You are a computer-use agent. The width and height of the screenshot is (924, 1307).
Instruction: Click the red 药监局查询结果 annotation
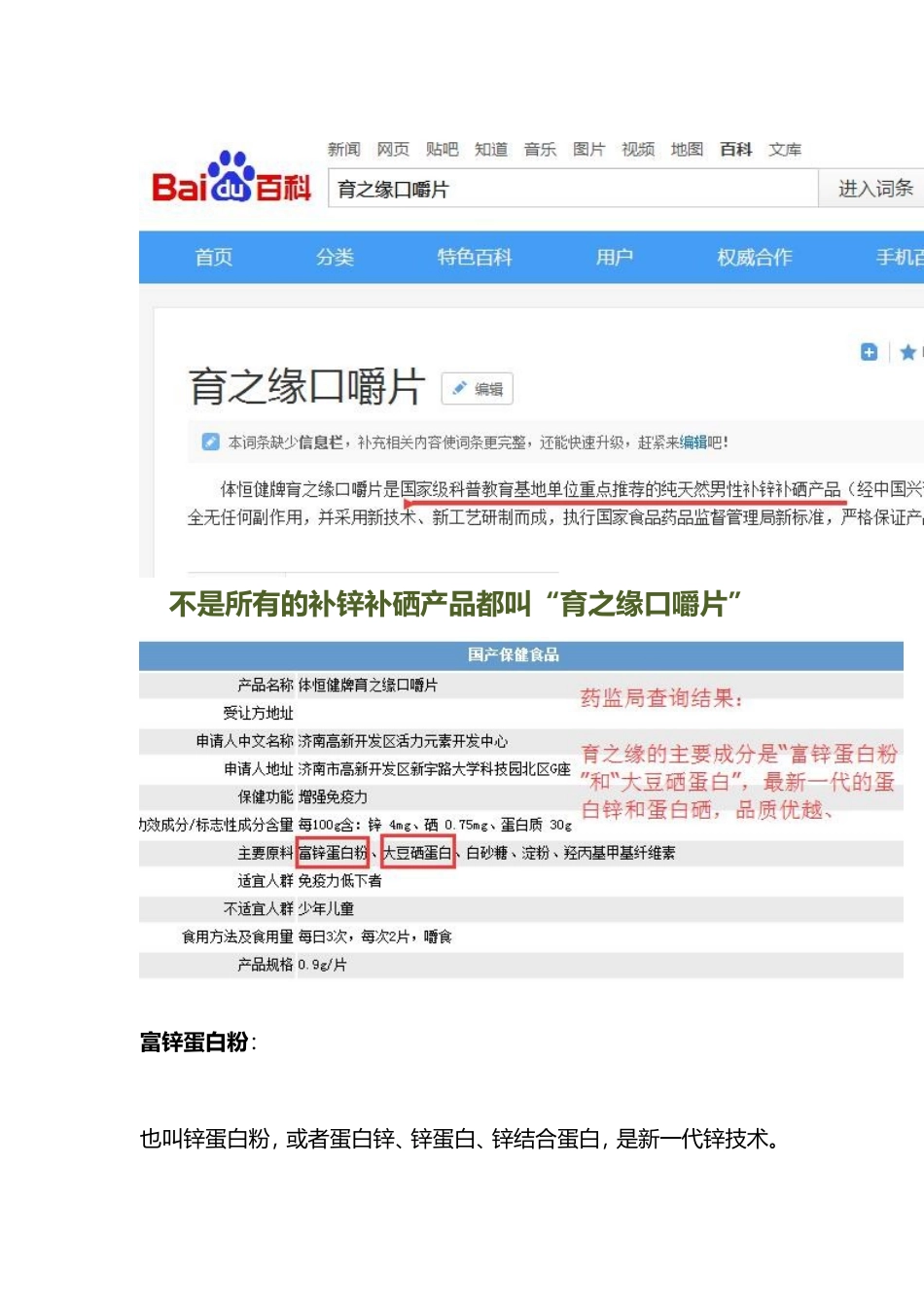(661, 697)
